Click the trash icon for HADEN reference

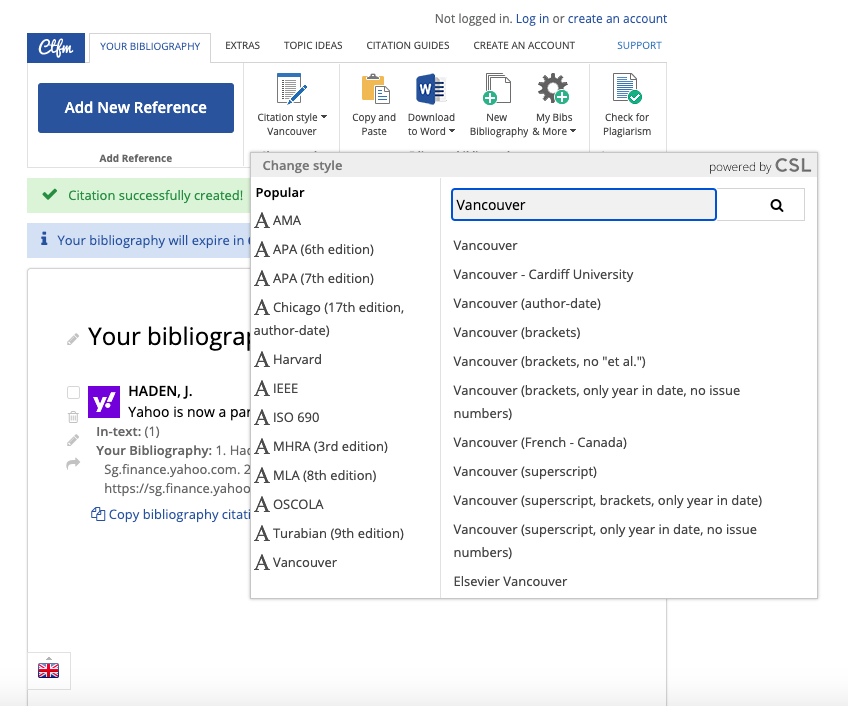click(73, 417)
